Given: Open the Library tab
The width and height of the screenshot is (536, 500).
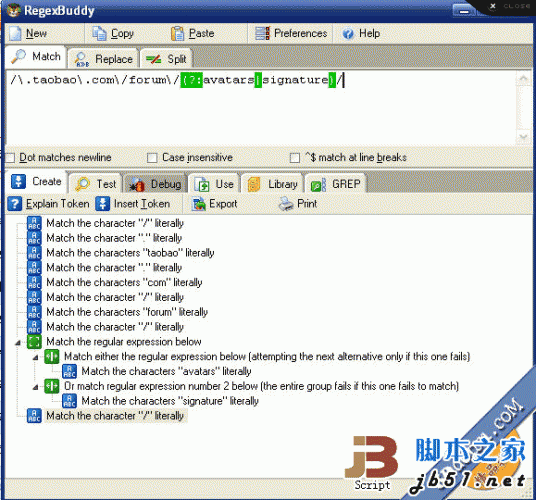Looking at the screenshot, I should click(x=272, y=184).
